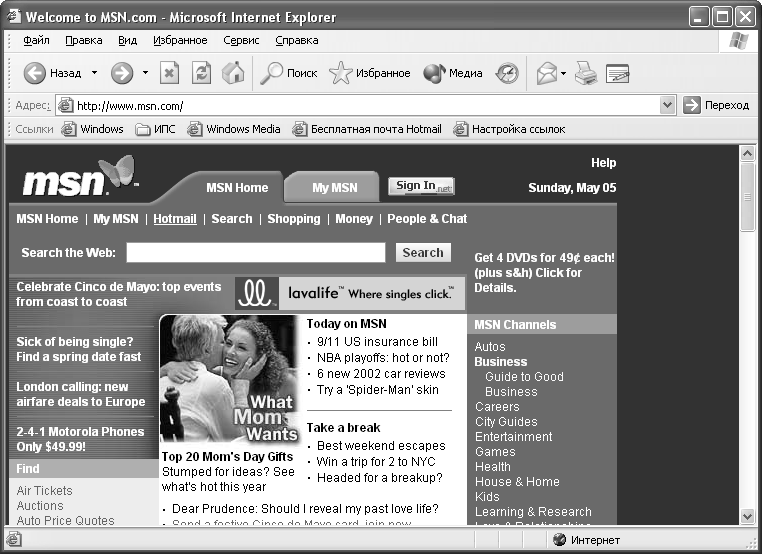
Task: Open the Правка menu
Action: pos(84,40)
